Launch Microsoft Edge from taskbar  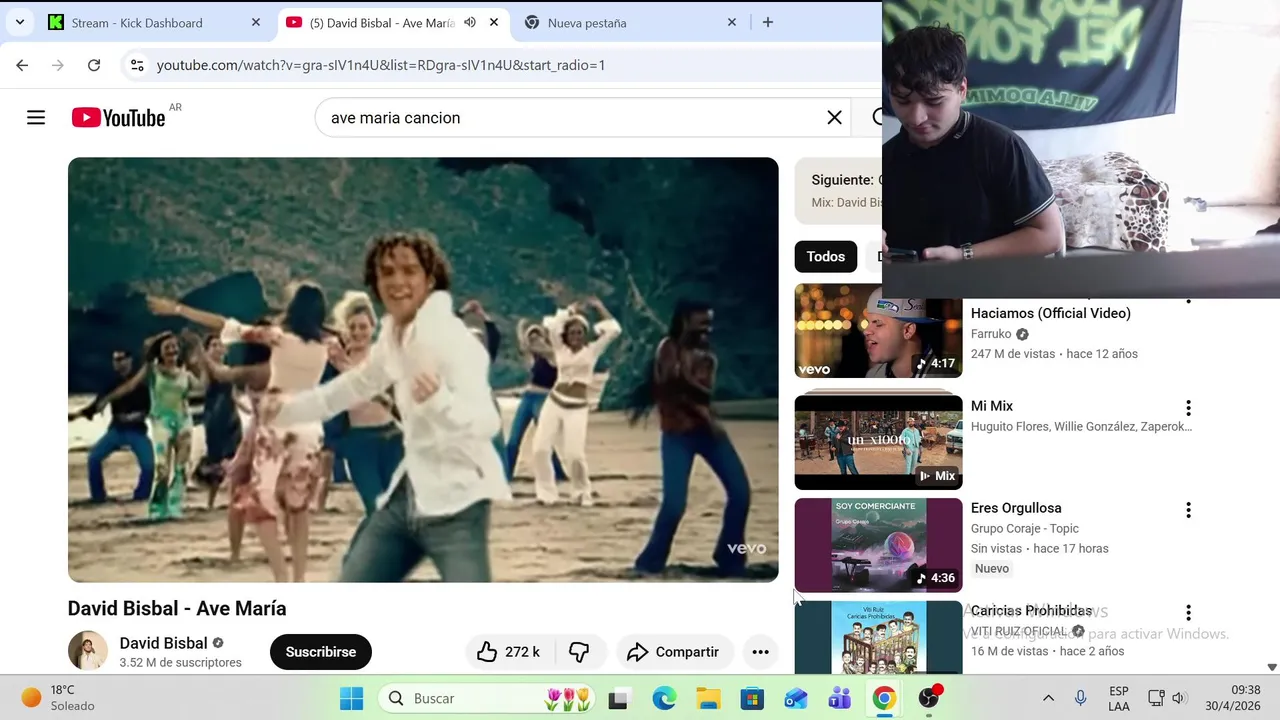coord(664,698)
